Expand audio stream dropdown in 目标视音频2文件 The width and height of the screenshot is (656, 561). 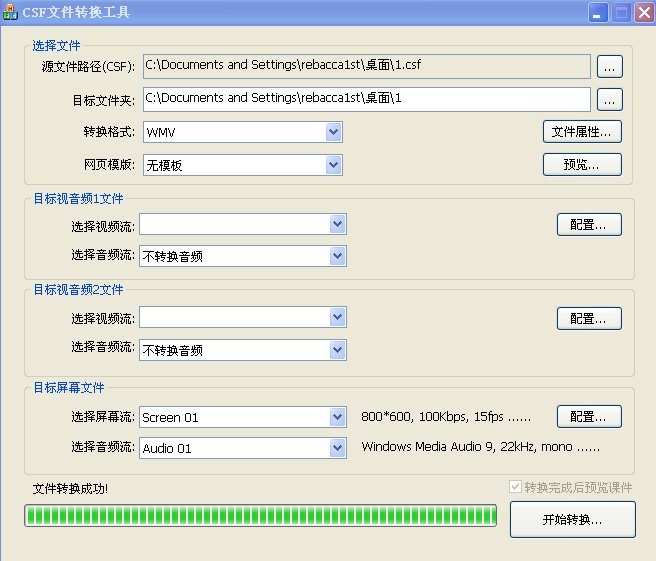(338, 350)
